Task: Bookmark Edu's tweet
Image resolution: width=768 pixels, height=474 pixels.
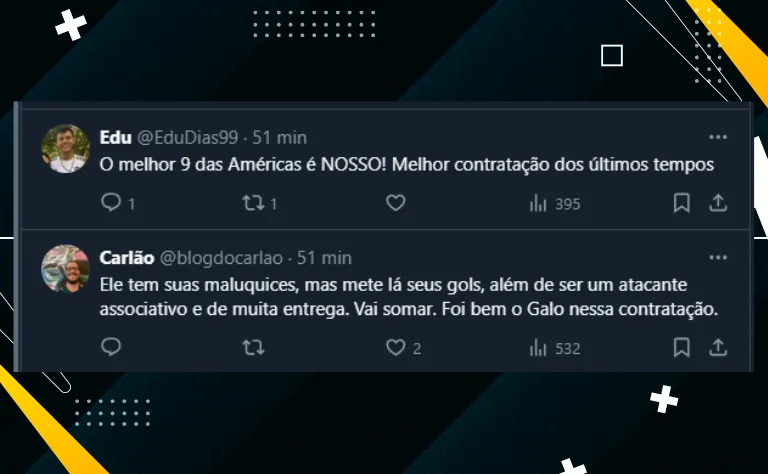Action: (681, 203)
